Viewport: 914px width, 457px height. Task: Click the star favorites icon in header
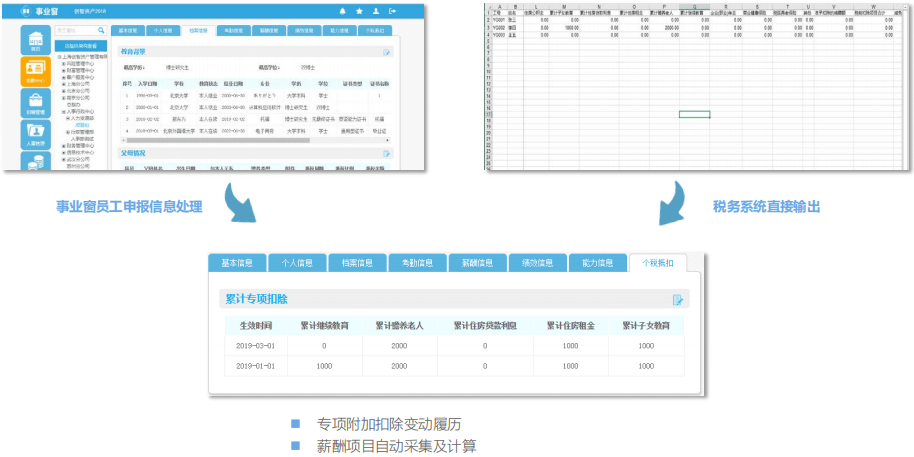tap(359, 11)
